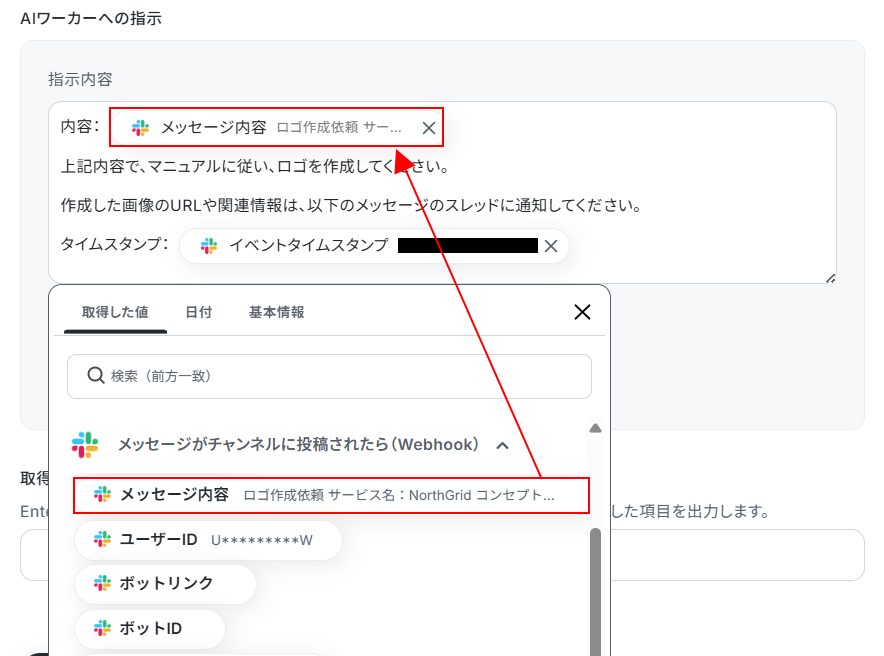Focus the 検索（前方一致） search field
884x656 pixels.
pyautogui.click(x=329, y=376)
